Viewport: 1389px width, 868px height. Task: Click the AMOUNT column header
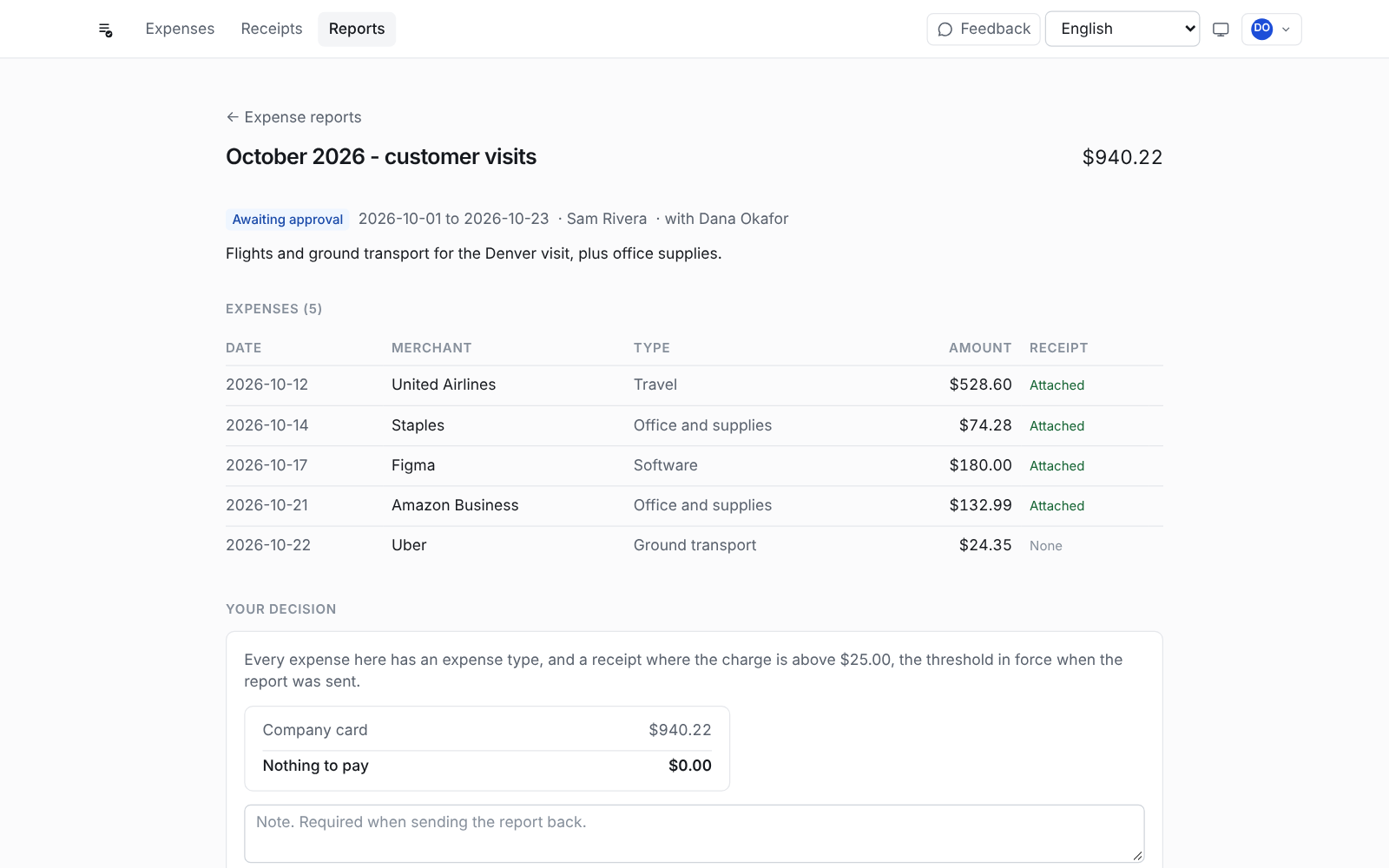pyautogui.click(x=980, y=348)
